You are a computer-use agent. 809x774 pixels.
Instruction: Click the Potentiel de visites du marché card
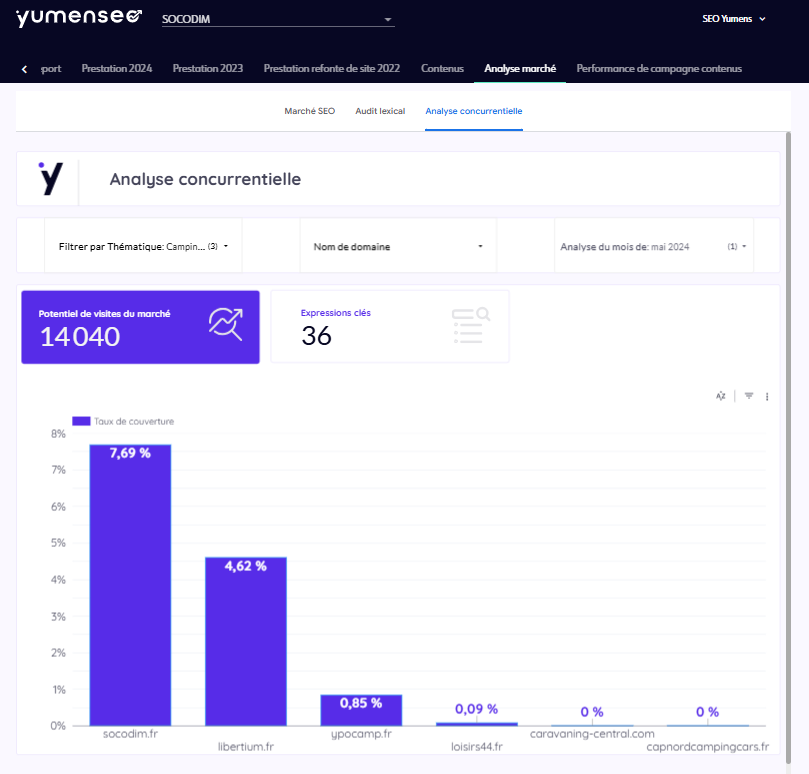140,327
